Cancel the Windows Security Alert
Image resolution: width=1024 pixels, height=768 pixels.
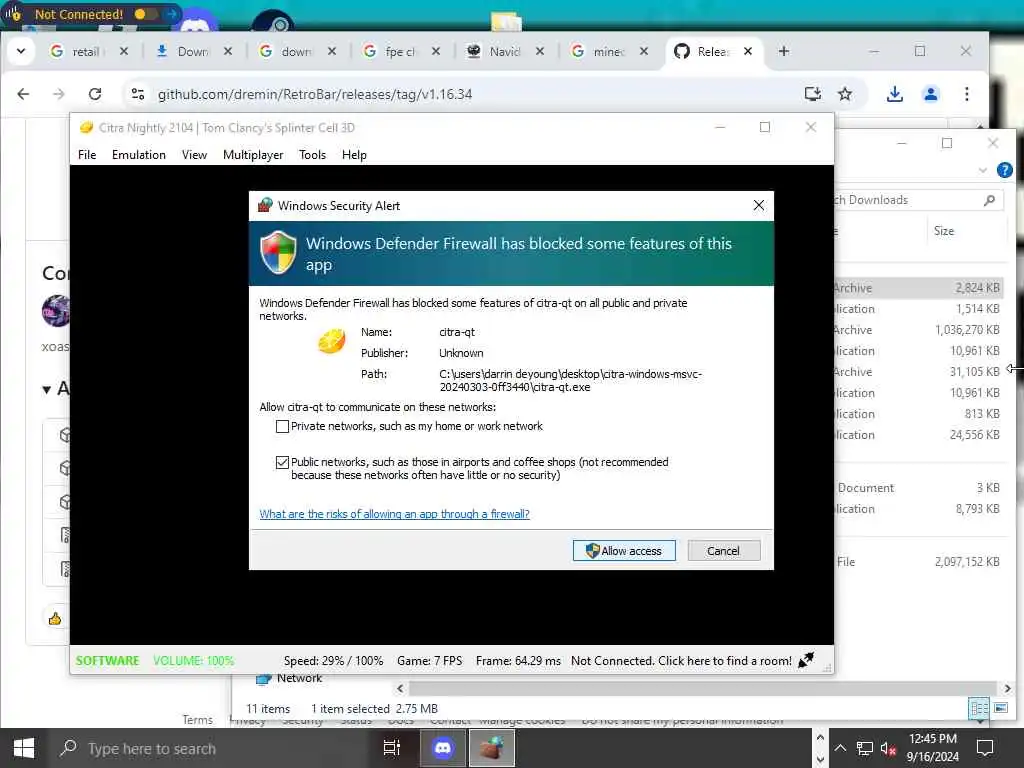click(724, 551)
